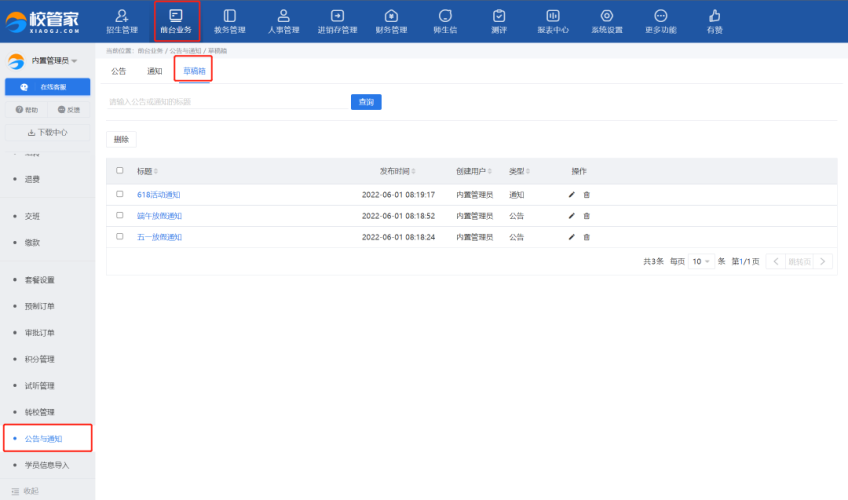Screen dimensions: 848x500
Task: Open the 招生管理 module icon
Action: [122, 16]
